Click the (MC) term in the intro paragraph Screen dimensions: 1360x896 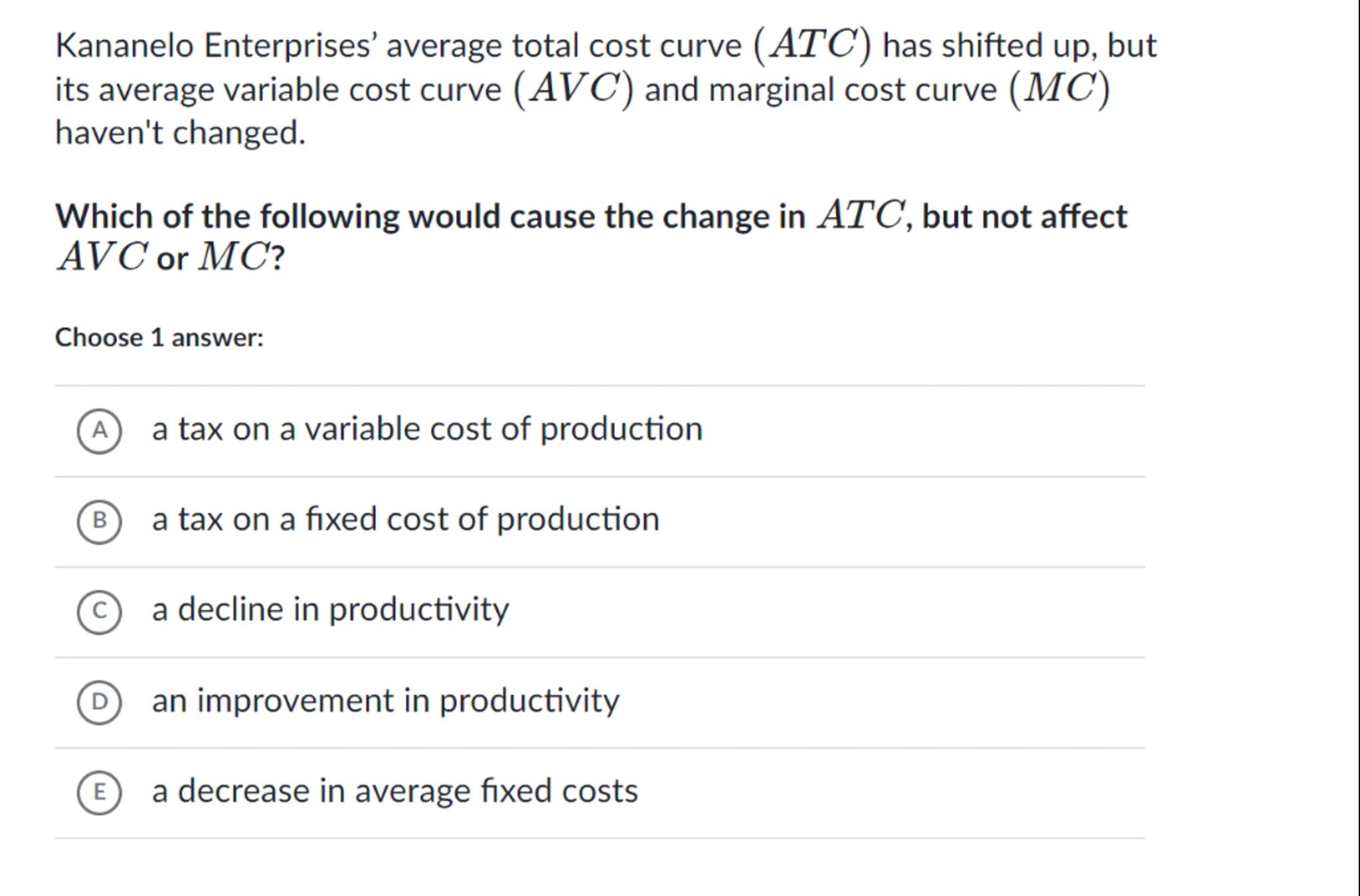click(1059, 89)
